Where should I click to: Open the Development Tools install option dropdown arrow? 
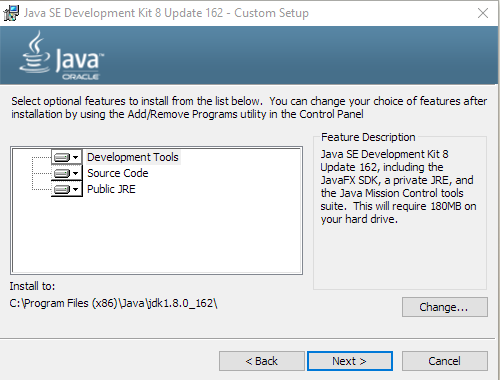pos(76,157)
